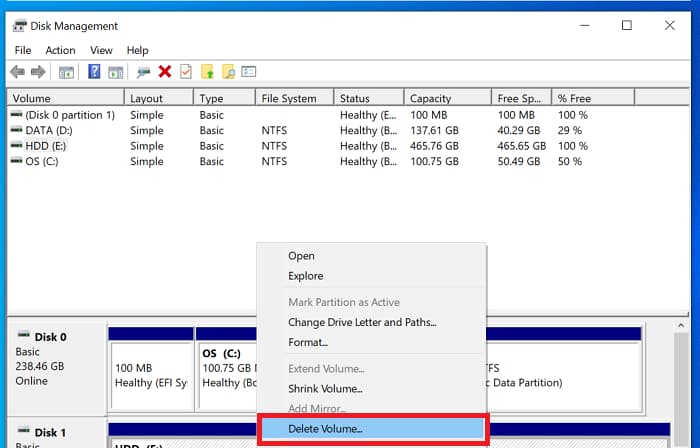The height and width of the screenshot is (448, 700).
Task: Select the 100 MB EFI partition block
Action: (150, 375)
